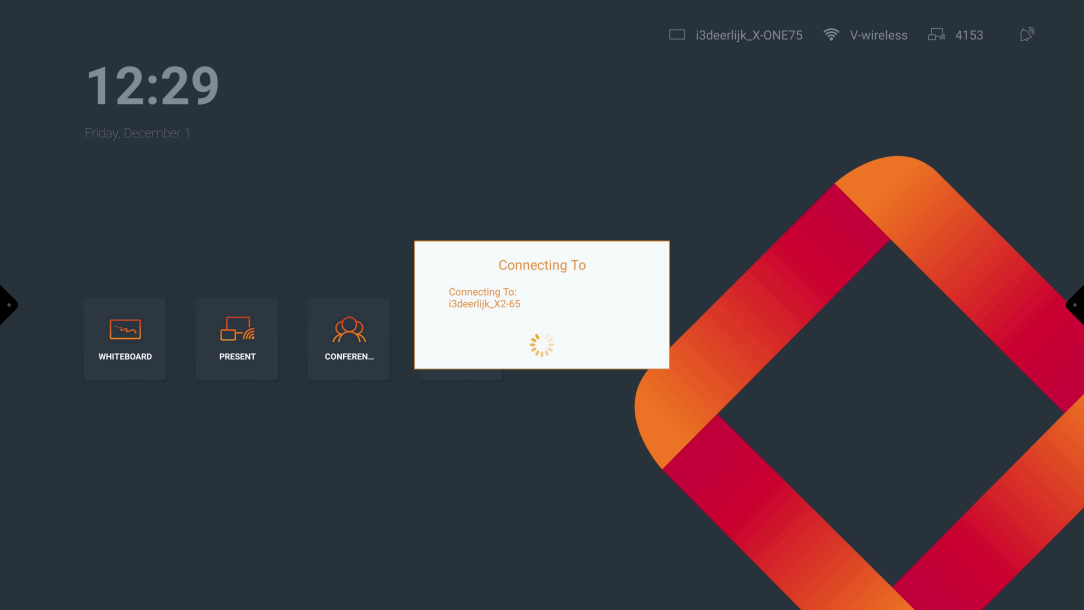
Task: Click the 12:29 clock display
Action: [x=152, y=86]
